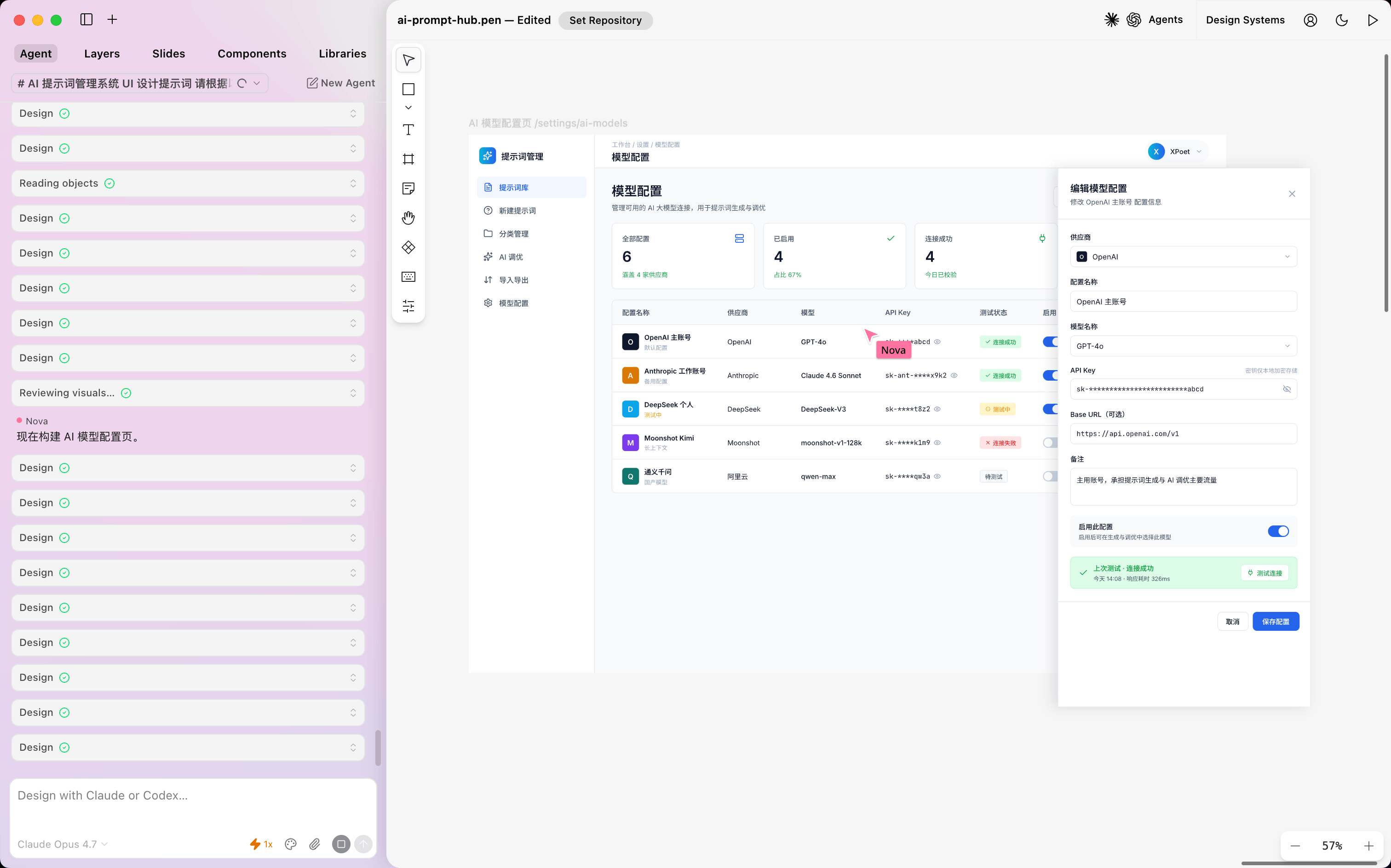Toggle the 启用此配置 switch

pyautogui.click(x=1278, y=531)
